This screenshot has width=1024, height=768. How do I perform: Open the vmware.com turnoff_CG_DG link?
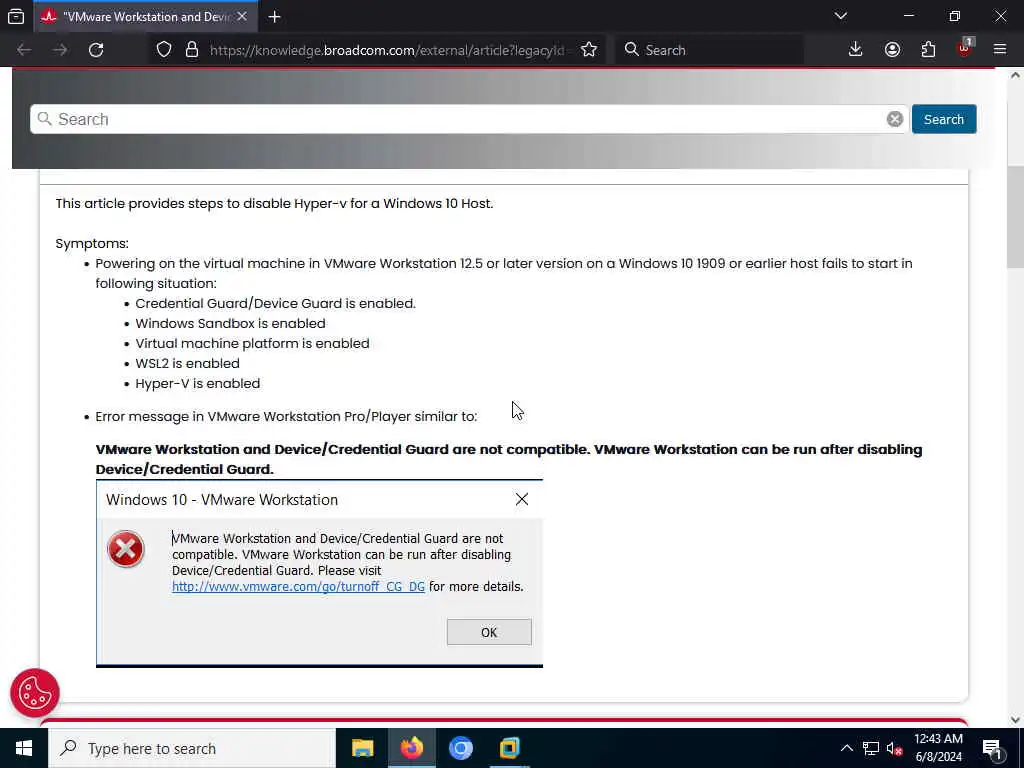point(298,586)
